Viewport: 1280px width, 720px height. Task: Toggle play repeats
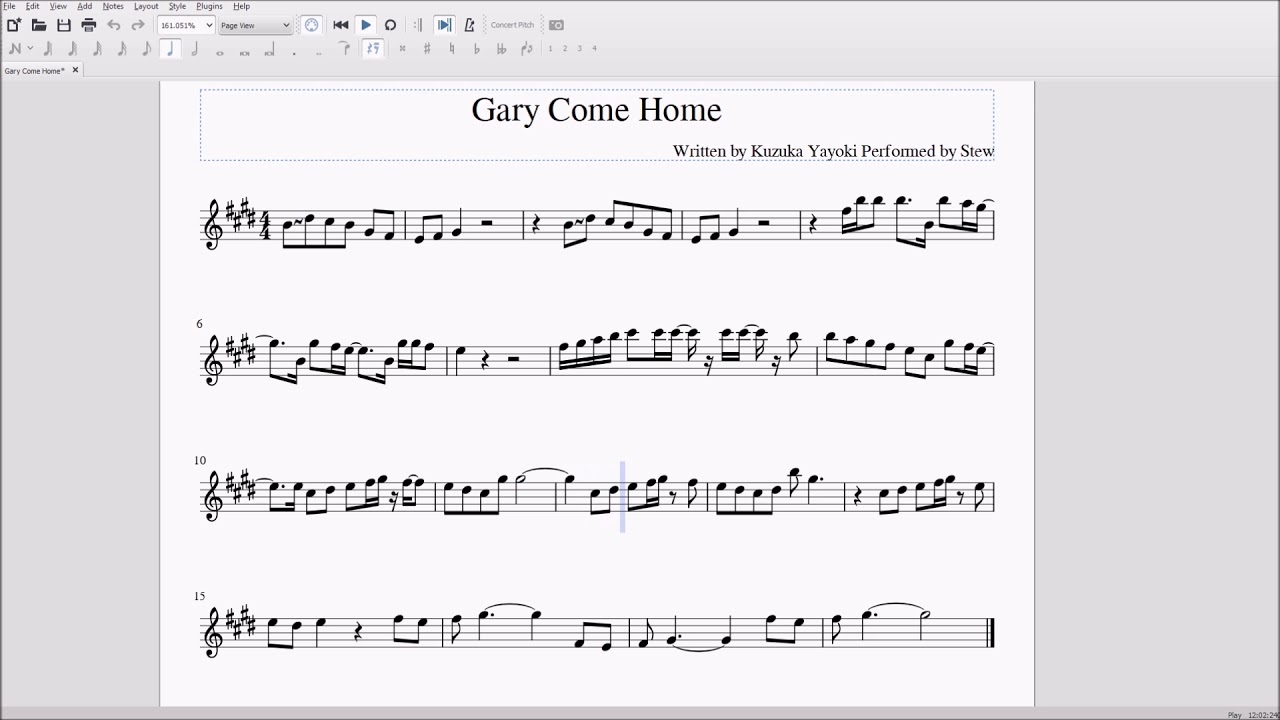pyautogui.click(x=418, y=25)
